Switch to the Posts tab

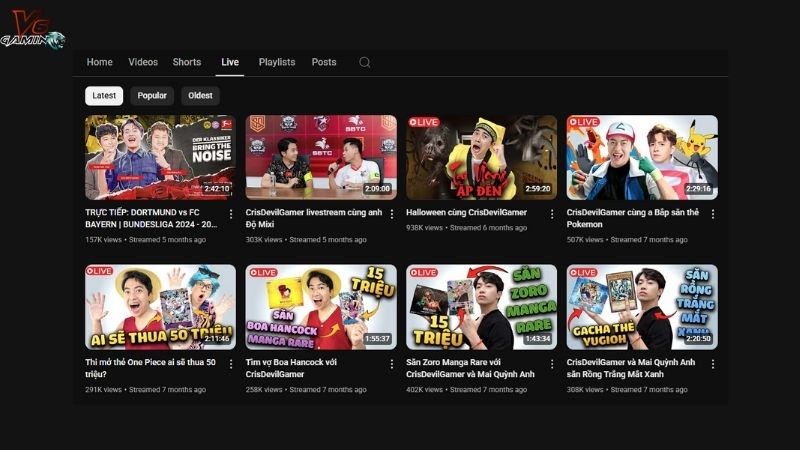[x=324, y=62]
